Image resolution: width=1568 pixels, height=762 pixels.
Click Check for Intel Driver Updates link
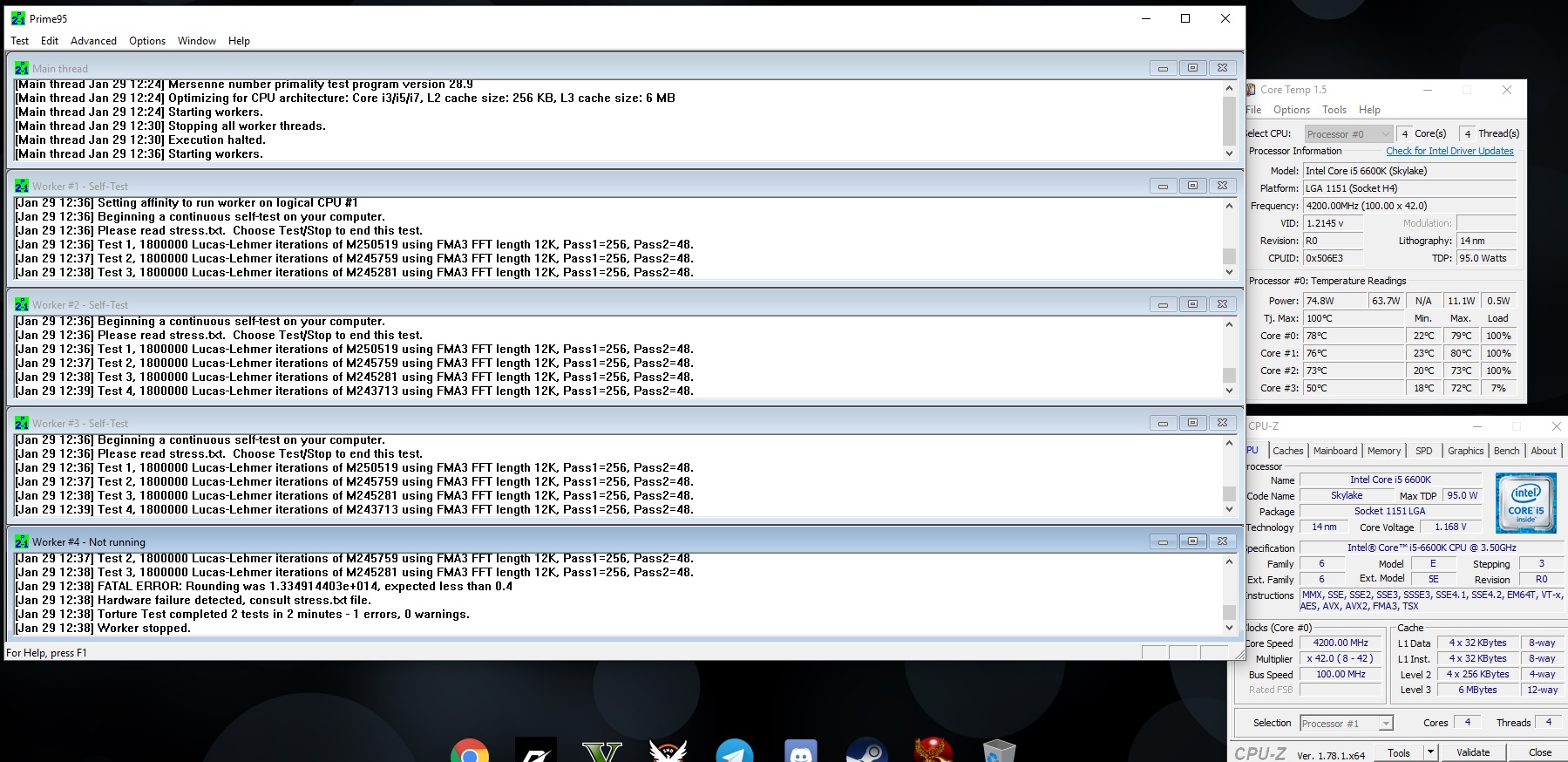1449,151
